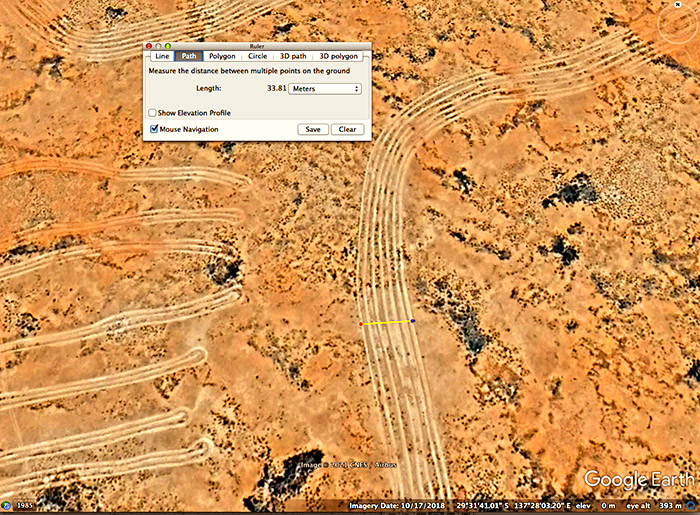Image resolution: width=700 pixels, height=515 pixels.
Task: Click the elev 0 m readout
Action: point(596,506)
